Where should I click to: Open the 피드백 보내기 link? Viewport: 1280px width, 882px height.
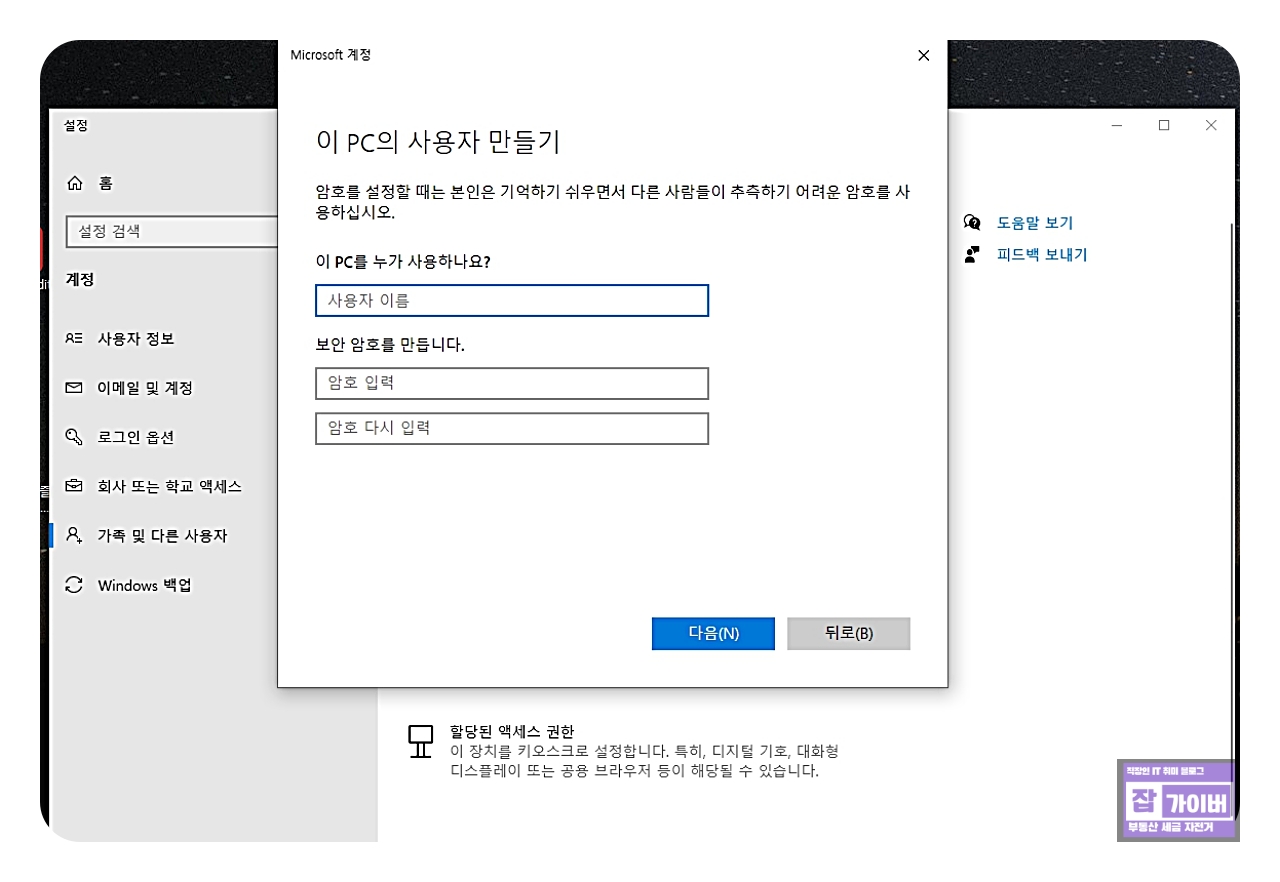[x=1042, y=255]
